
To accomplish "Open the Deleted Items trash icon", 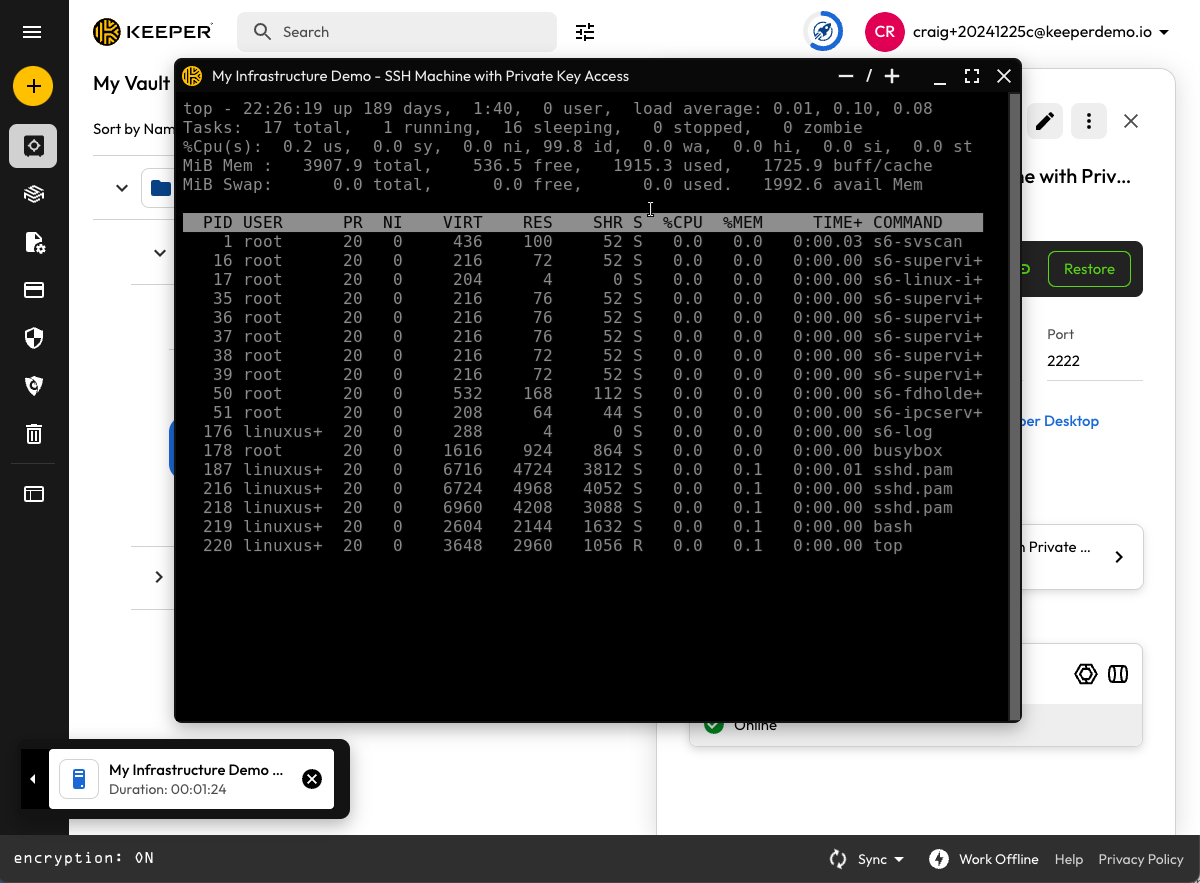I will tap(34, 433).
